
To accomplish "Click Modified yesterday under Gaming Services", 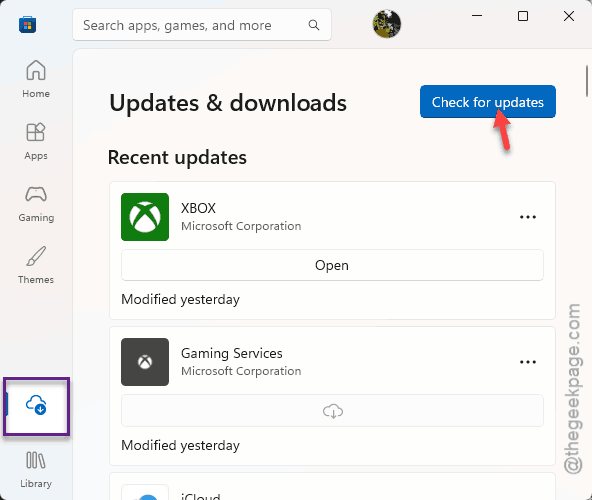I will coord(180,445).
